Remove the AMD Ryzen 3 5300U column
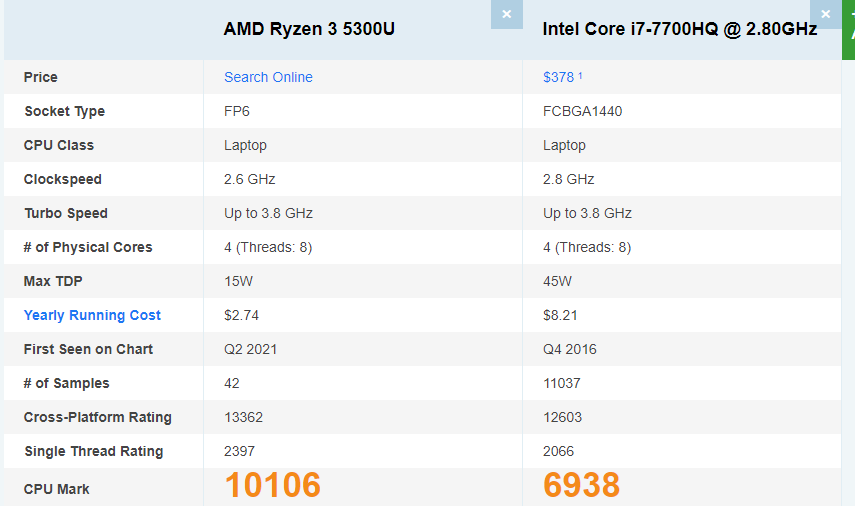855x506 pixels. 507,14
